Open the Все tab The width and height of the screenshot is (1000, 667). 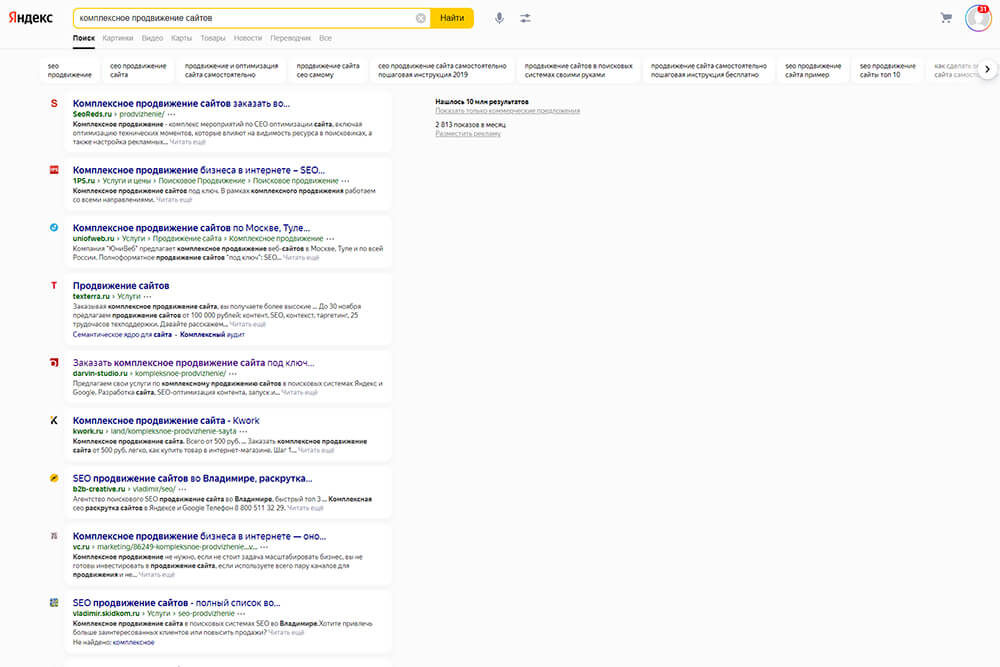point(325,38)
